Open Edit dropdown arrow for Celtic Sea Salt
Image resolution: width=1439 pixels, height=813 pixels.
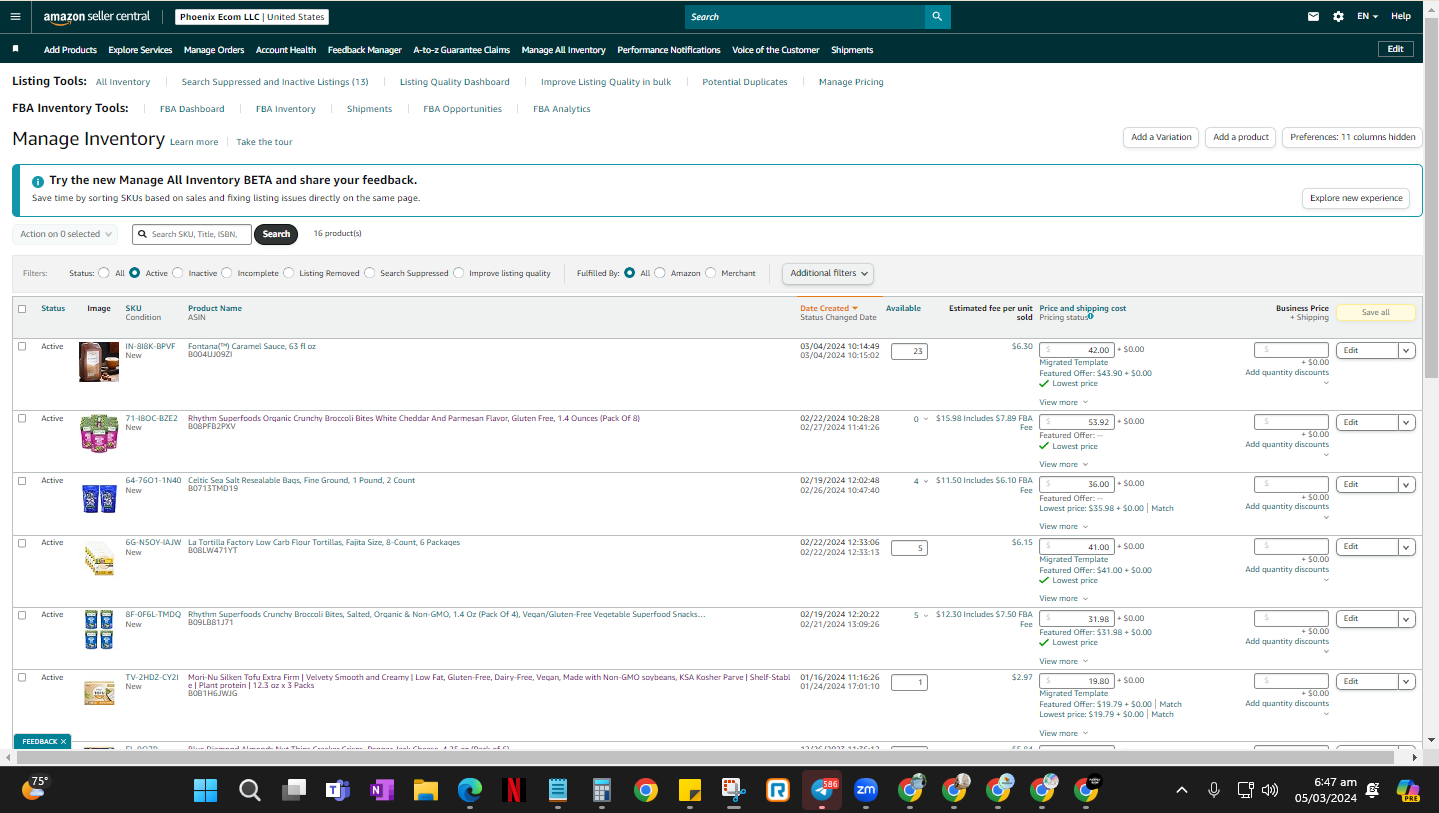click(1407, 484)
